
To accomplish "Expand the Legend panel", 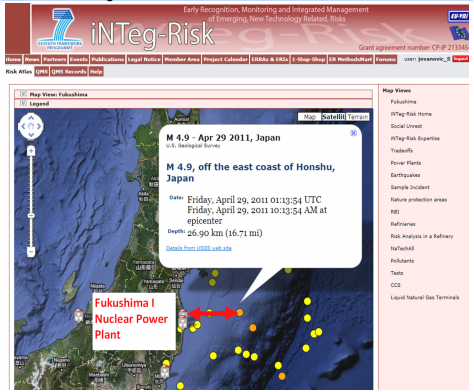I will 23,103.
